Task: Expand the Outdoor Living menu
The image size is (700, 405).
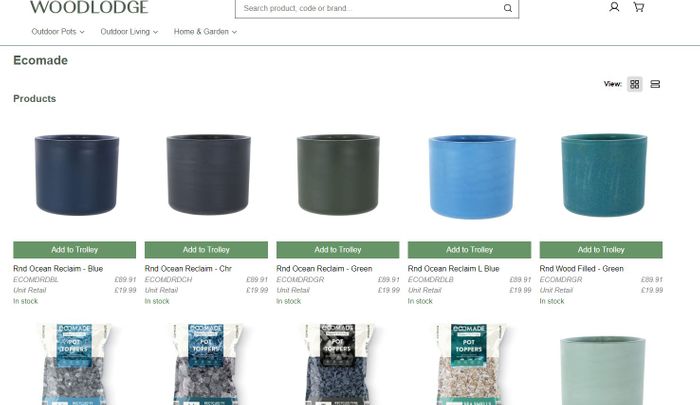Action: coord(129,32)
